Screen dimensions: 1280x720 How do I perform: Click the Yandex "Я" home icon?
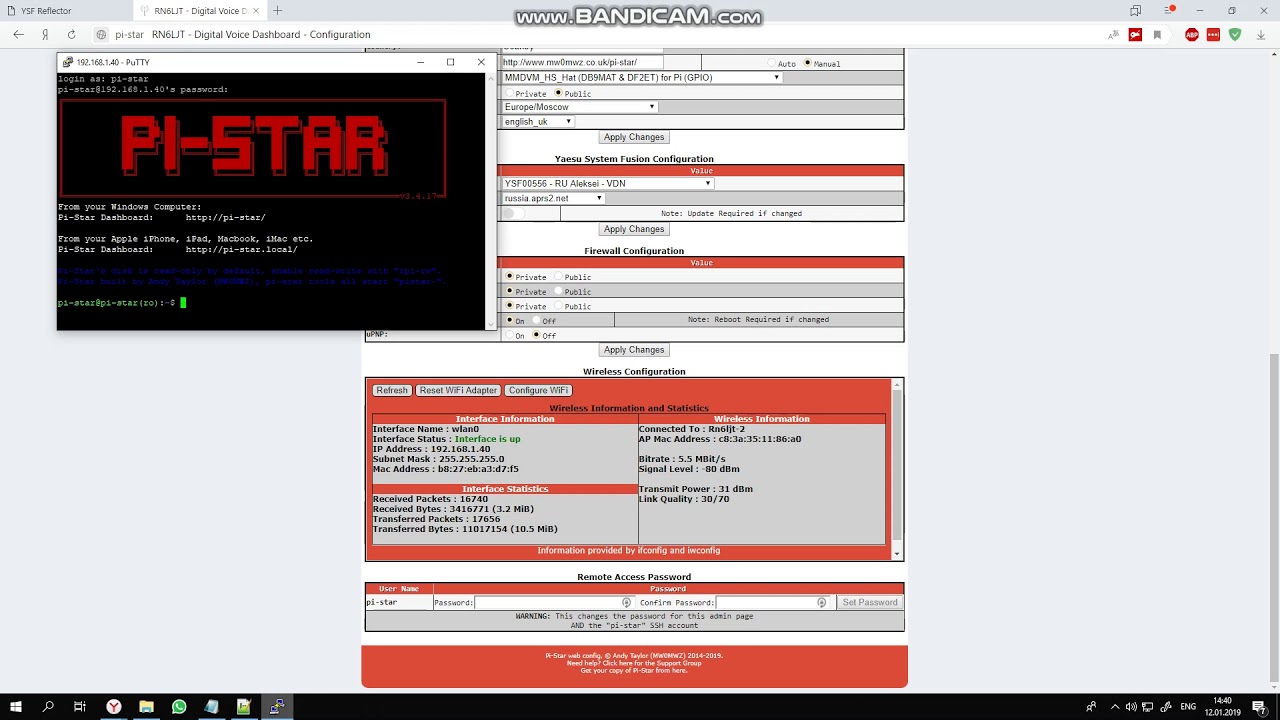coord(46,34)
